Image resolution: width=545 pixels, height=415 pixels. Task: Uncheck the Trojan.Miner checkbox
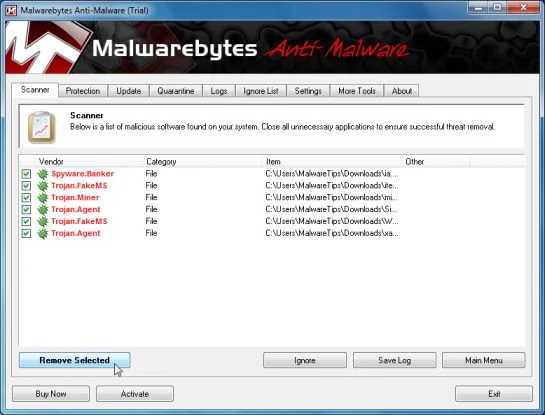tap(26, 197)
